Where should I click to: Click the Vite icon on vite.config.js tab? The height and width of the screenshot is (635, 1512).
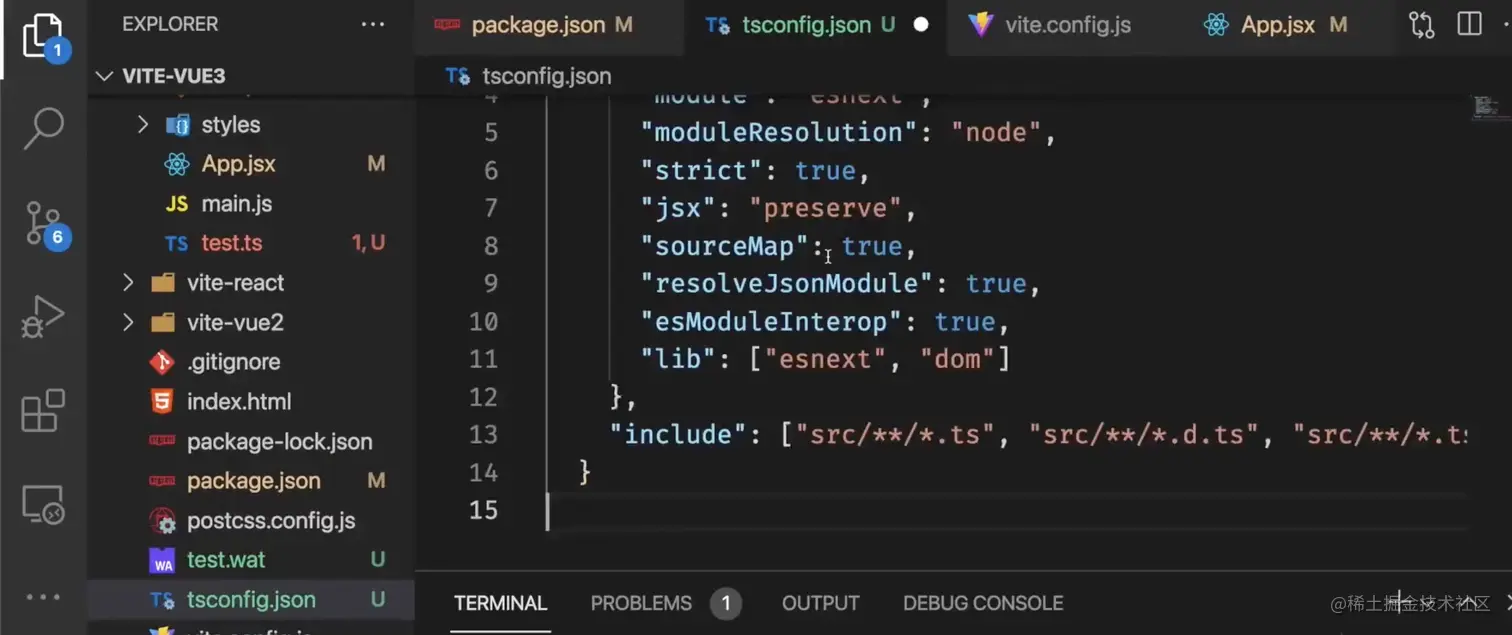981,25
